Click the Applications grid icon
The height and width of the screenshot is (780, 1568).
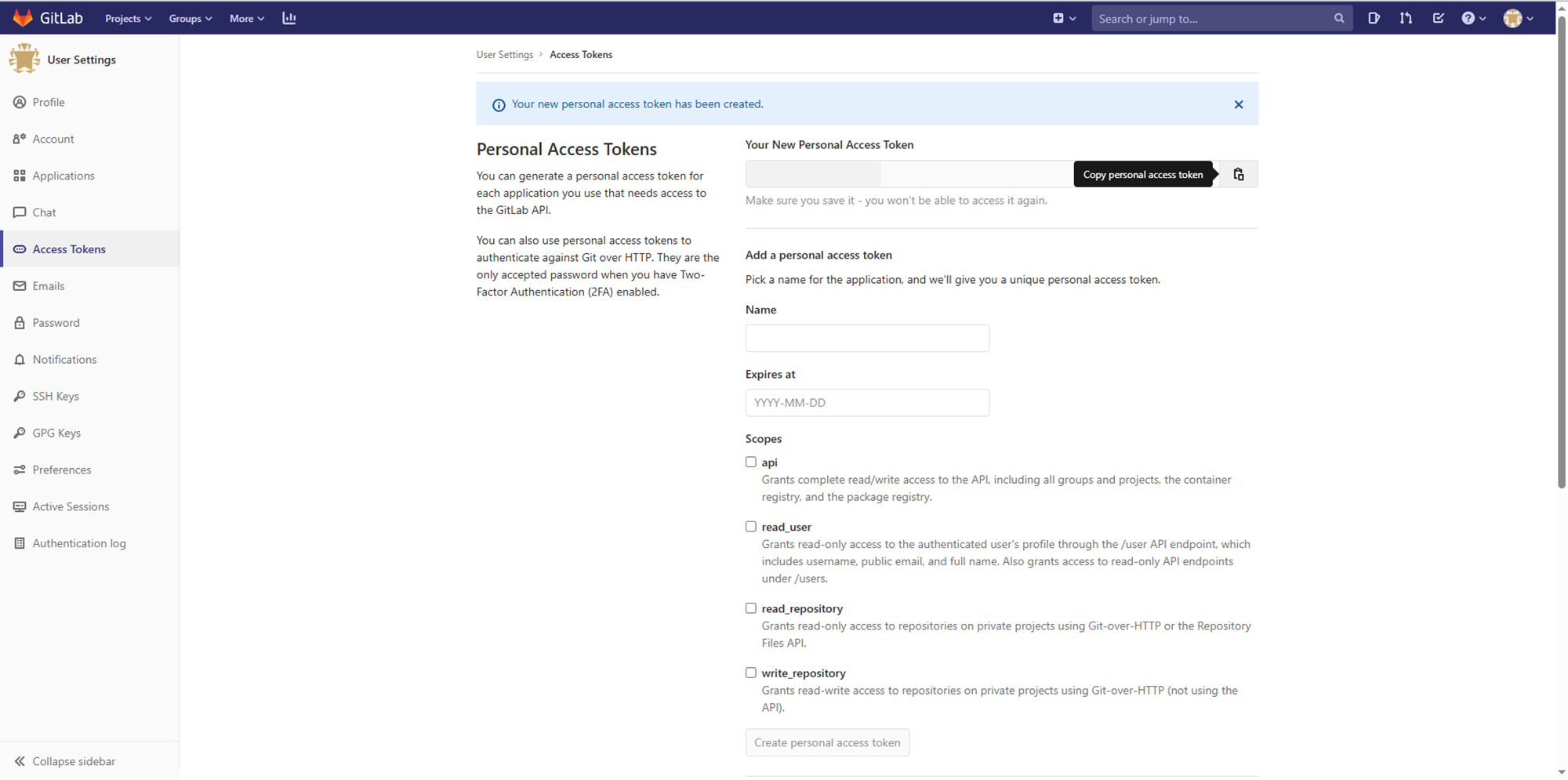tap(20, 176)
